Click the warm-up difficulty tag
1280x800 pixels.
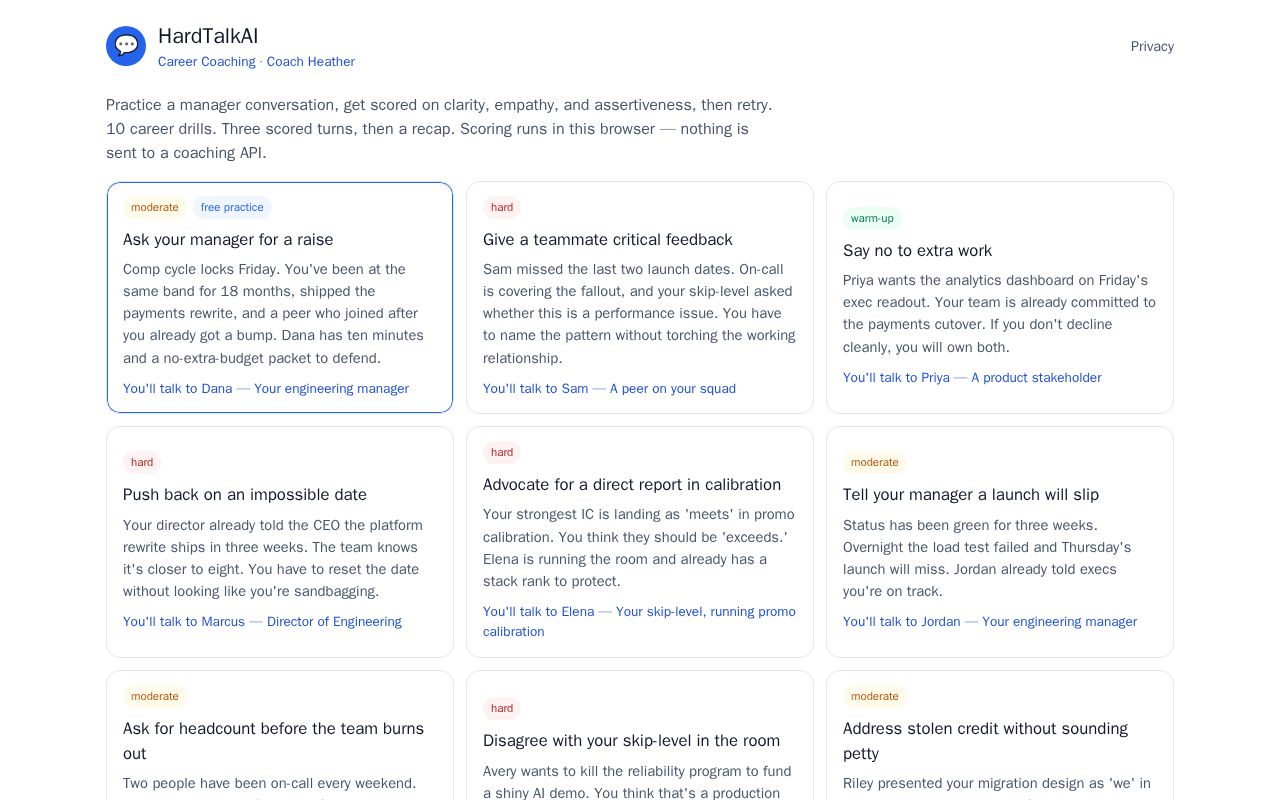[872, 219]
